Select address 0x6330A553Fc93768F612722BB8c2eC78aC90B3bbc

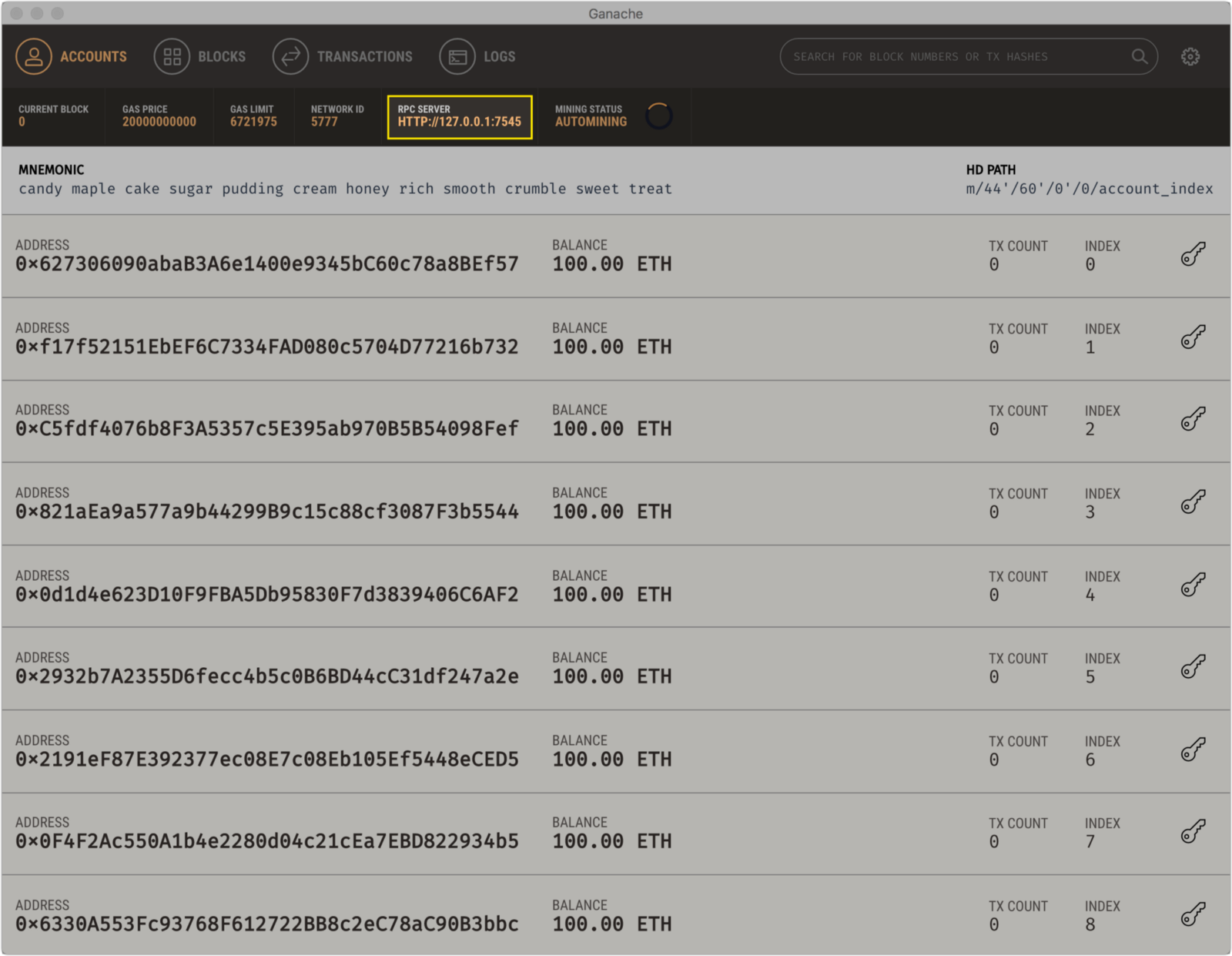267,924
